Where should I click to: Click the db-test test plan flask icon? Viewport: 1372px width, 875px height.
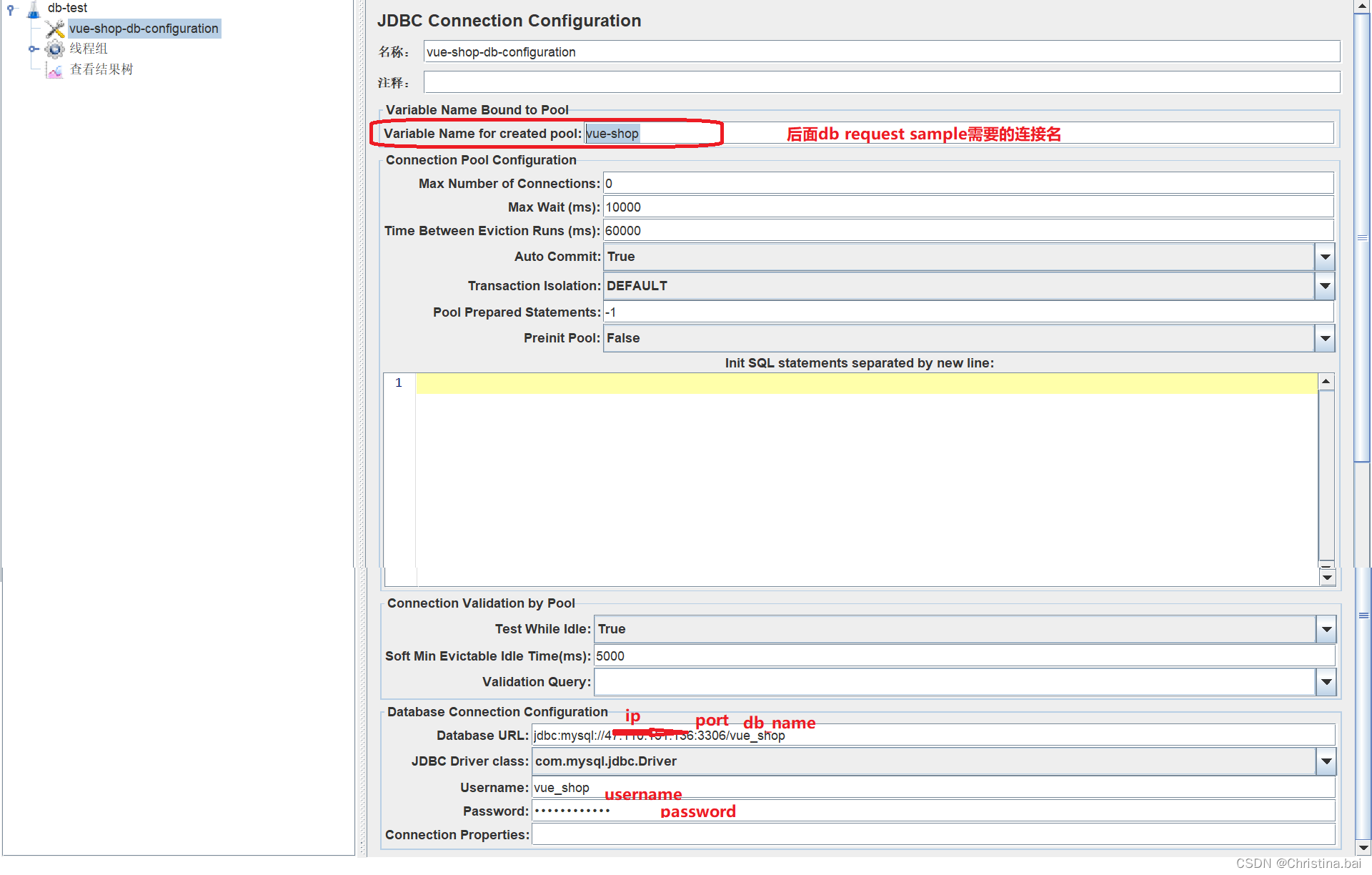click(34, 9)
